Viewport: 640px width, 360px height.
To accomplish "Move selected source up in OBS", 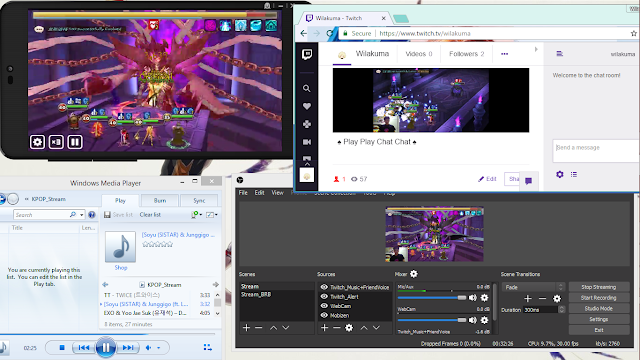I will coord(364,328).
